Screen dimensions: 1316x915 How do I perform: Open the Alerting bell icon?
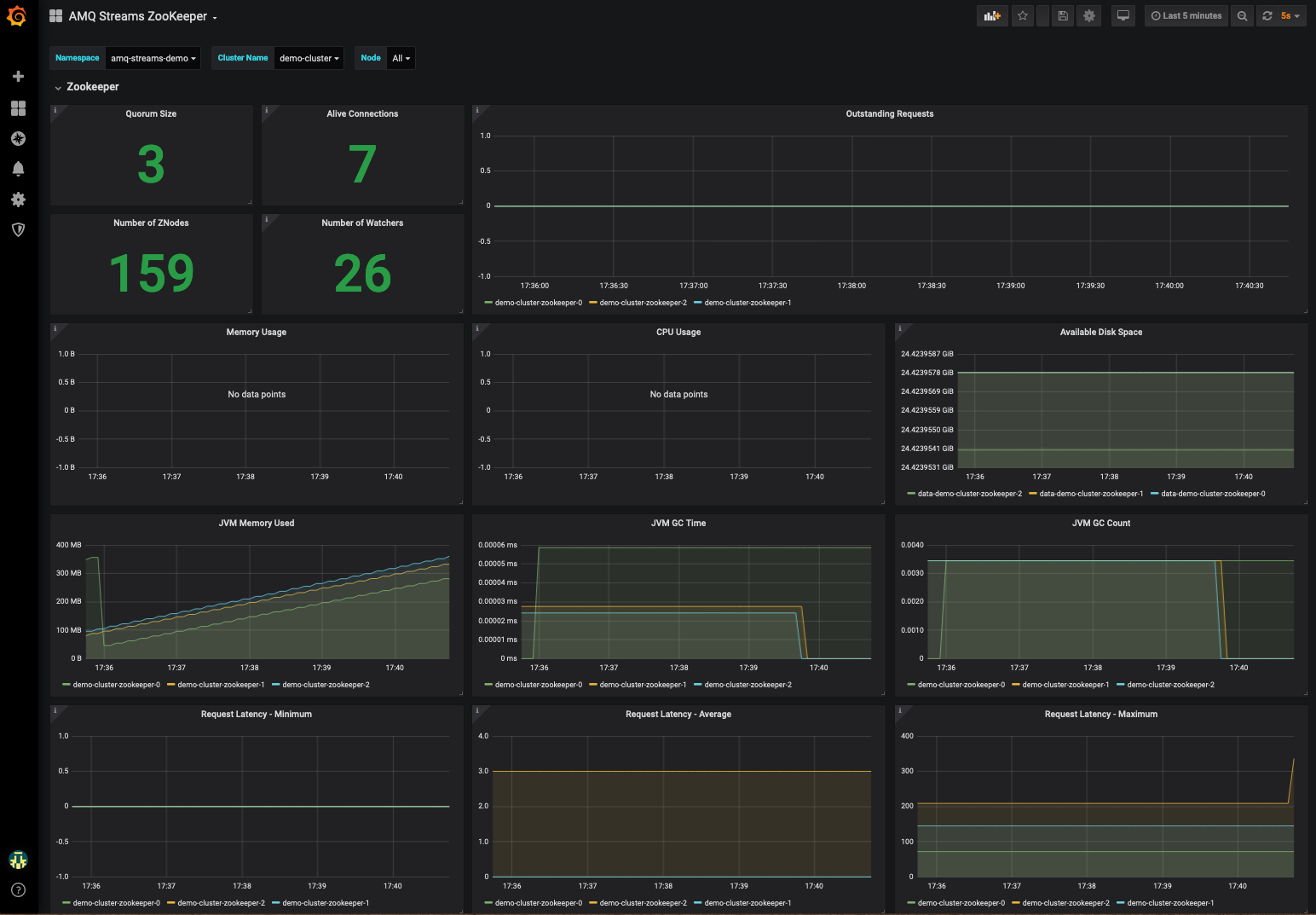(x=18, y=169)
